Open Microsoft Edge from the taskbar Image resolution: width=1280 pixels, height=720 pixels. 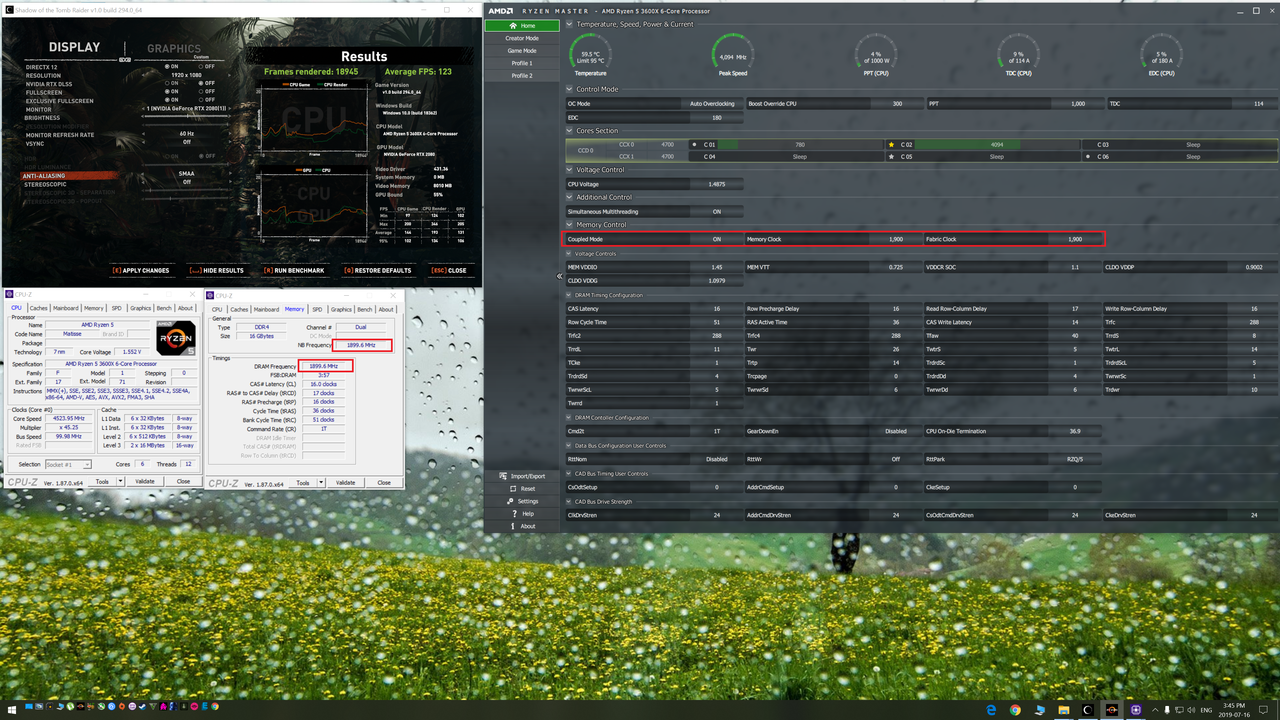pos(991,710)
